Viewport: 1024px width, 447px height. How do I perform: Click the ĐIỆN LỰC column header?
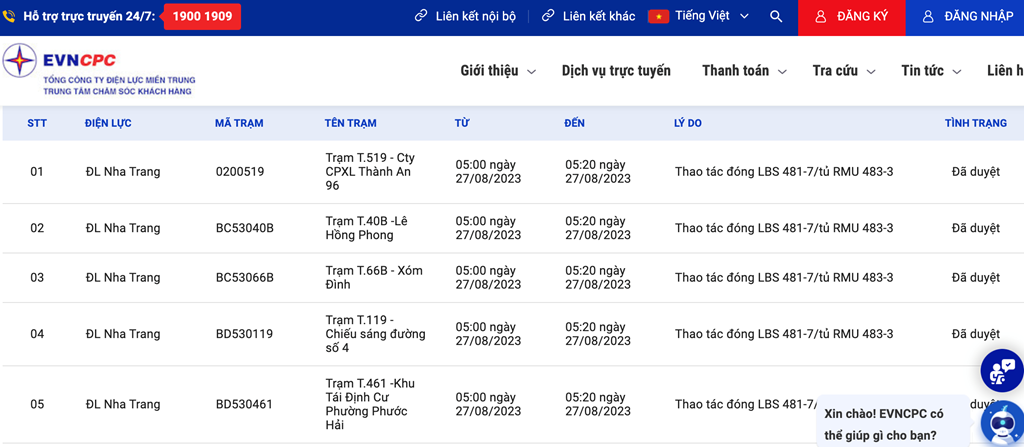tap(108, 123)
